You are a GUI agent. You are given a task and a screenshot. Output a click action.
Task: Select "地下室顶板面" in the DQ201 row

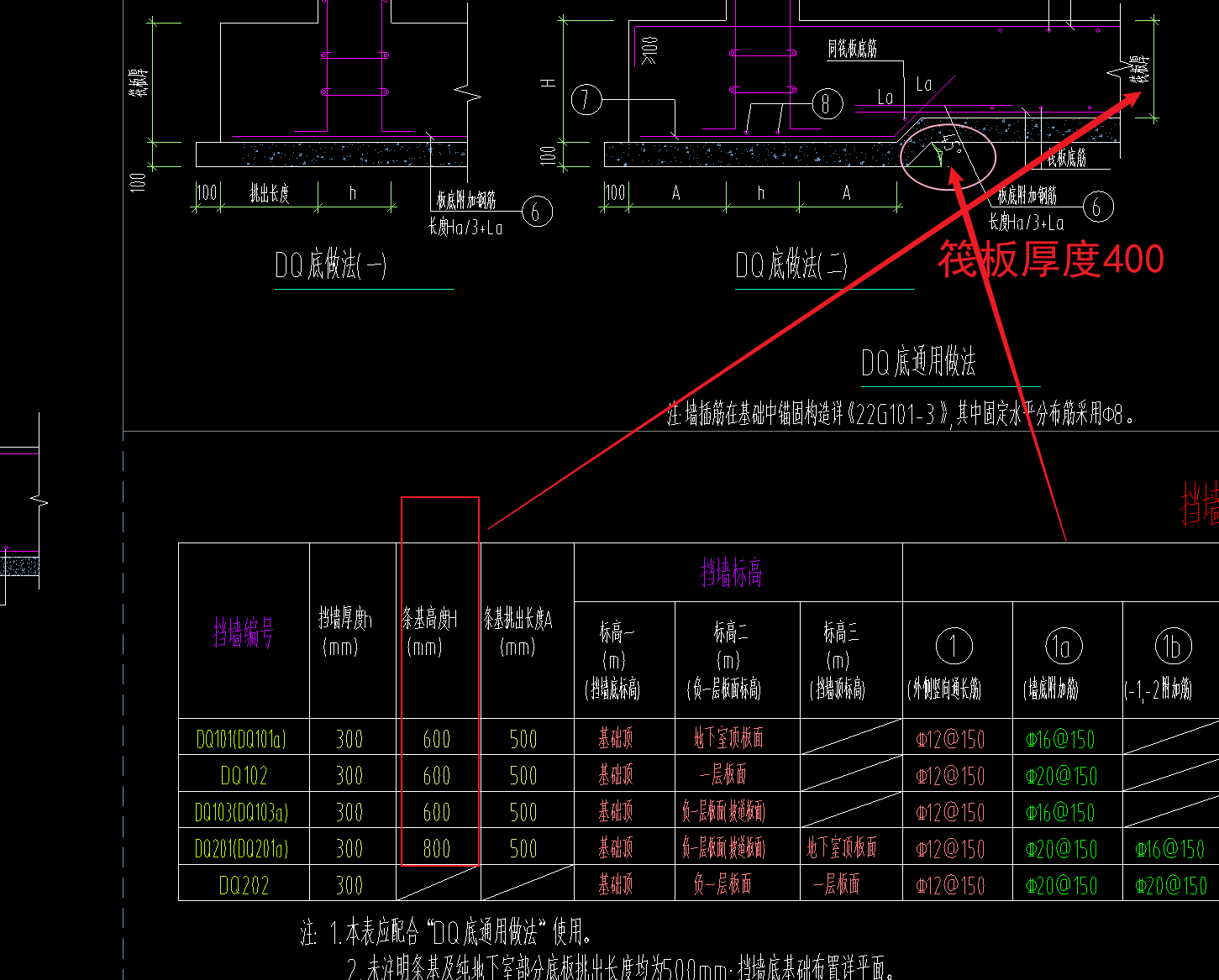pos(842,848)
